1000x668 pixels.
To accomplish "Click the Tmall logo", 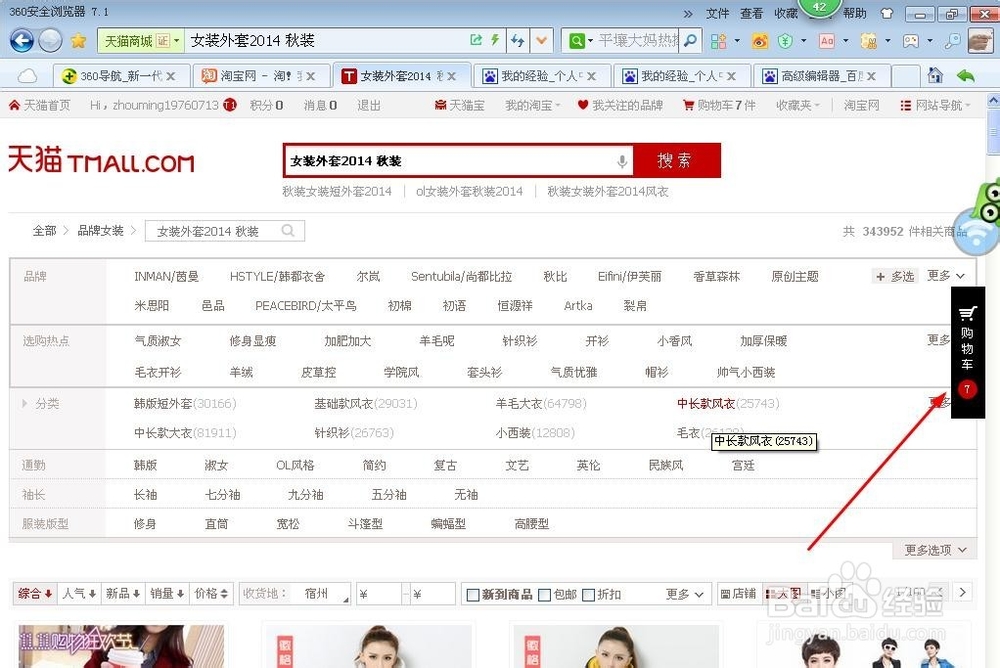I will point(101,160).
